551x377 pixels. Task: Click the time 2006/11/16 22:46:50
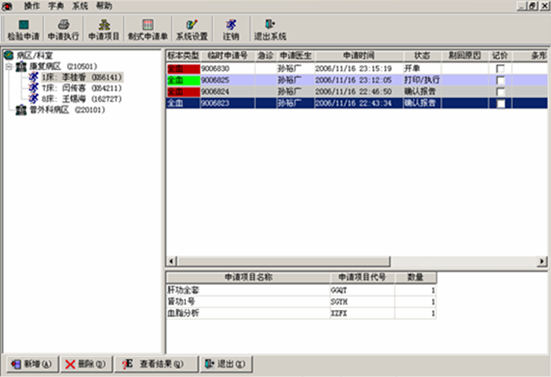point(353,92)
